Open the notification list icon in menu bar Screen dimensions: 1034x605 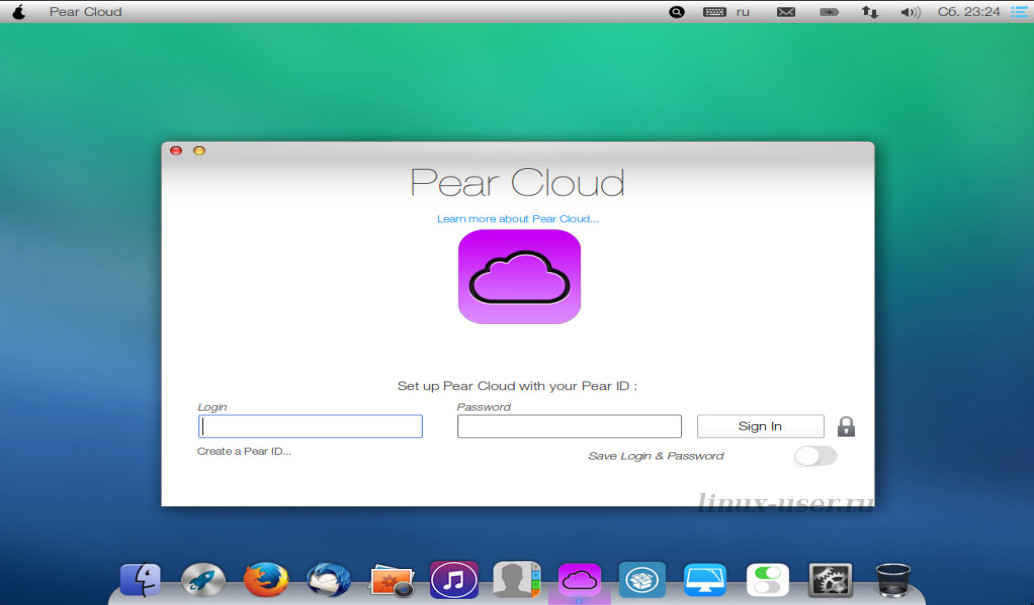click(x=1019, y=12)
